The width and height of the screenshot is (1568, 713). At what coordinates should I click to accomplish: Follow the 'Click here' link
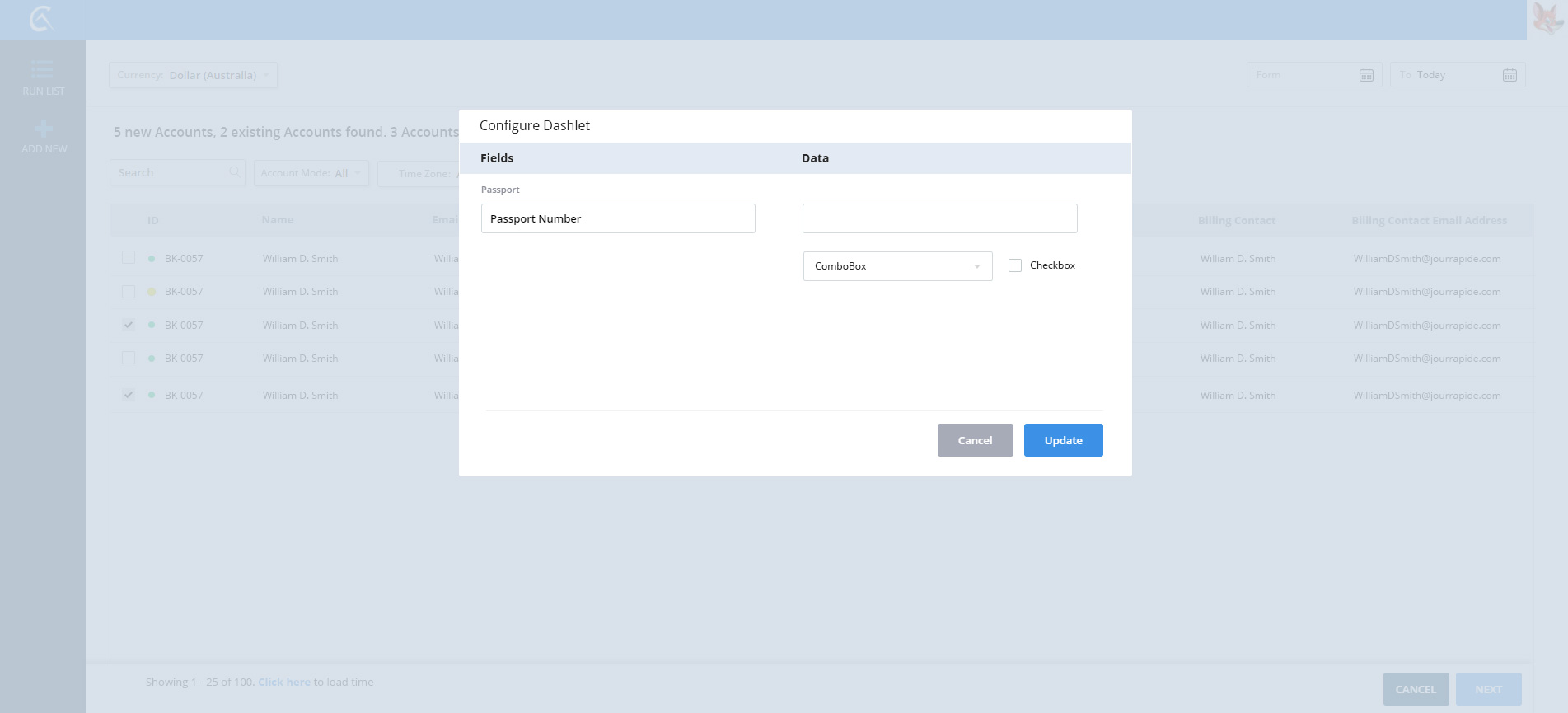coord(284,682)
